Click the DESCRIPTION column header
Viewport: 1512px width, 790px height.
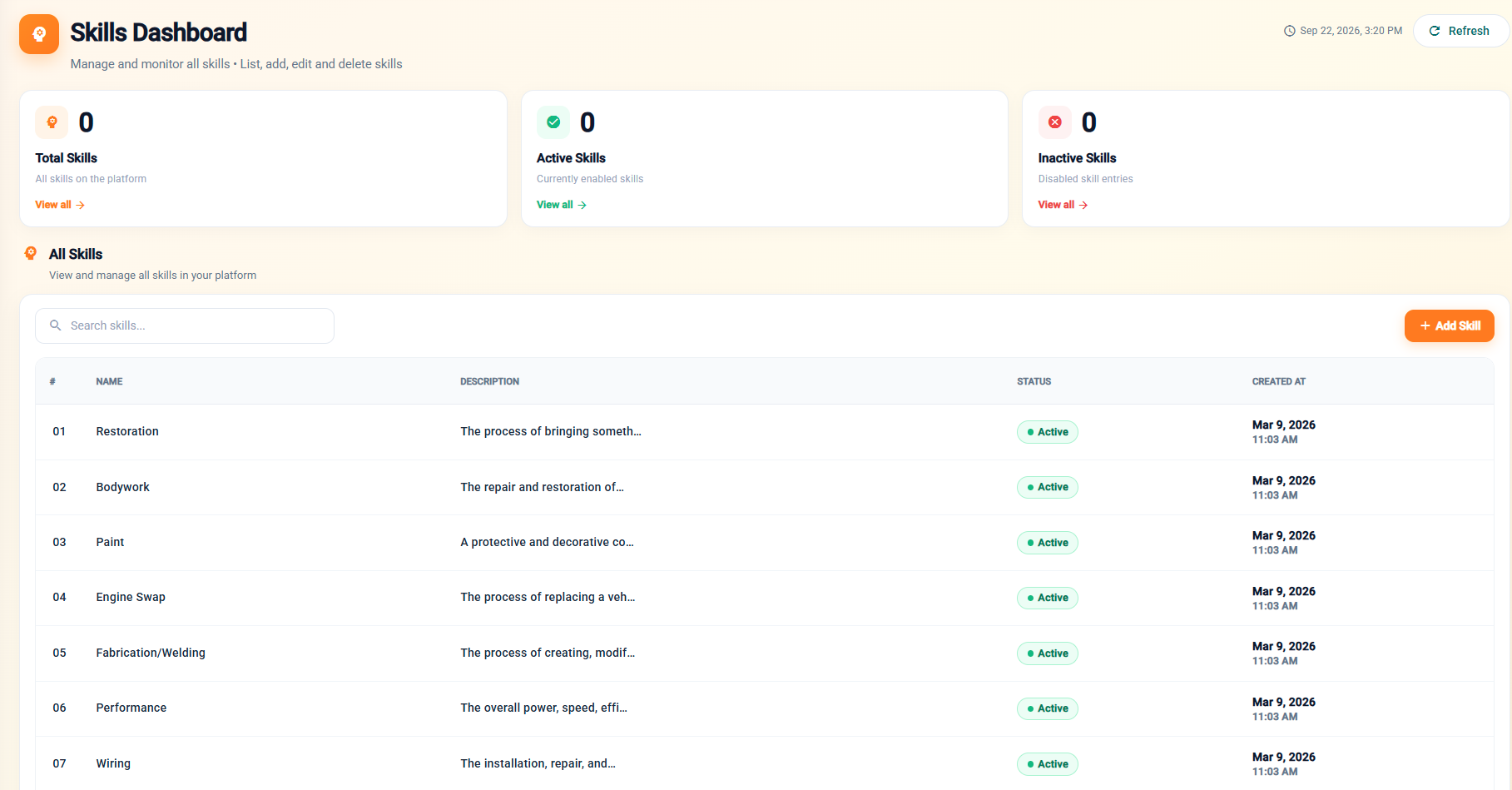click(489, 381)
